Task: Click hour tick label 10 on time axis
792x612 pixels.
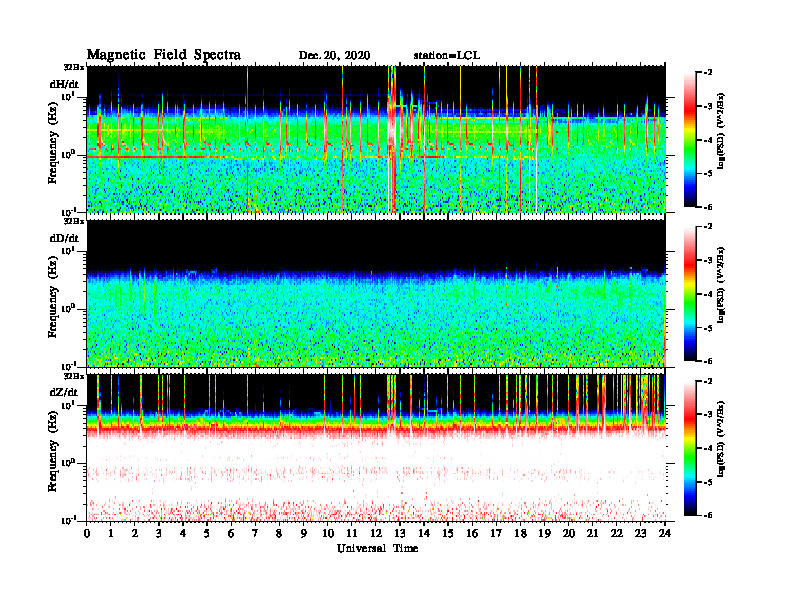Action: pyautogui.click(x=328, y=533)
